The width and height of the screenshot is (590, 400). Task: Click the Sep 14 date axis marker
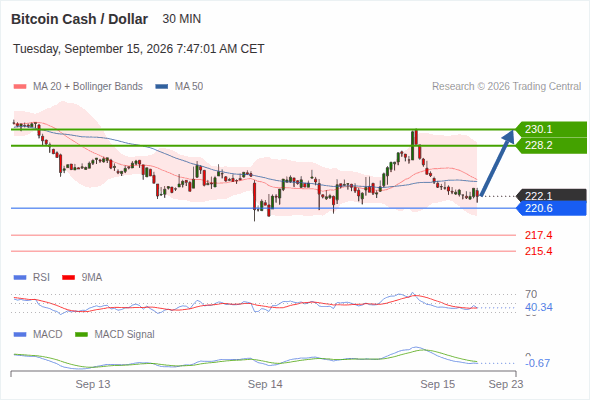(x=265, y=384)
